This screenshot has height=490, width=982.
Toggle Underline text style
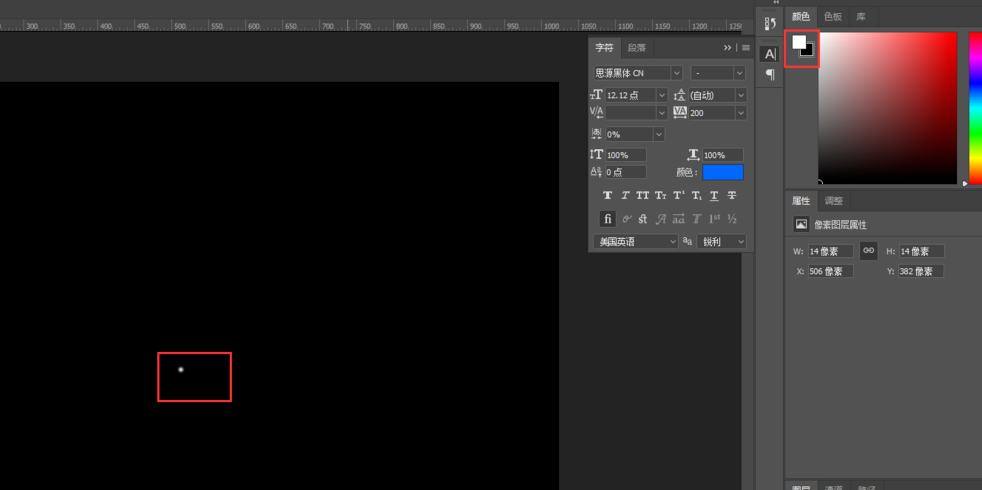pos(714,196)
